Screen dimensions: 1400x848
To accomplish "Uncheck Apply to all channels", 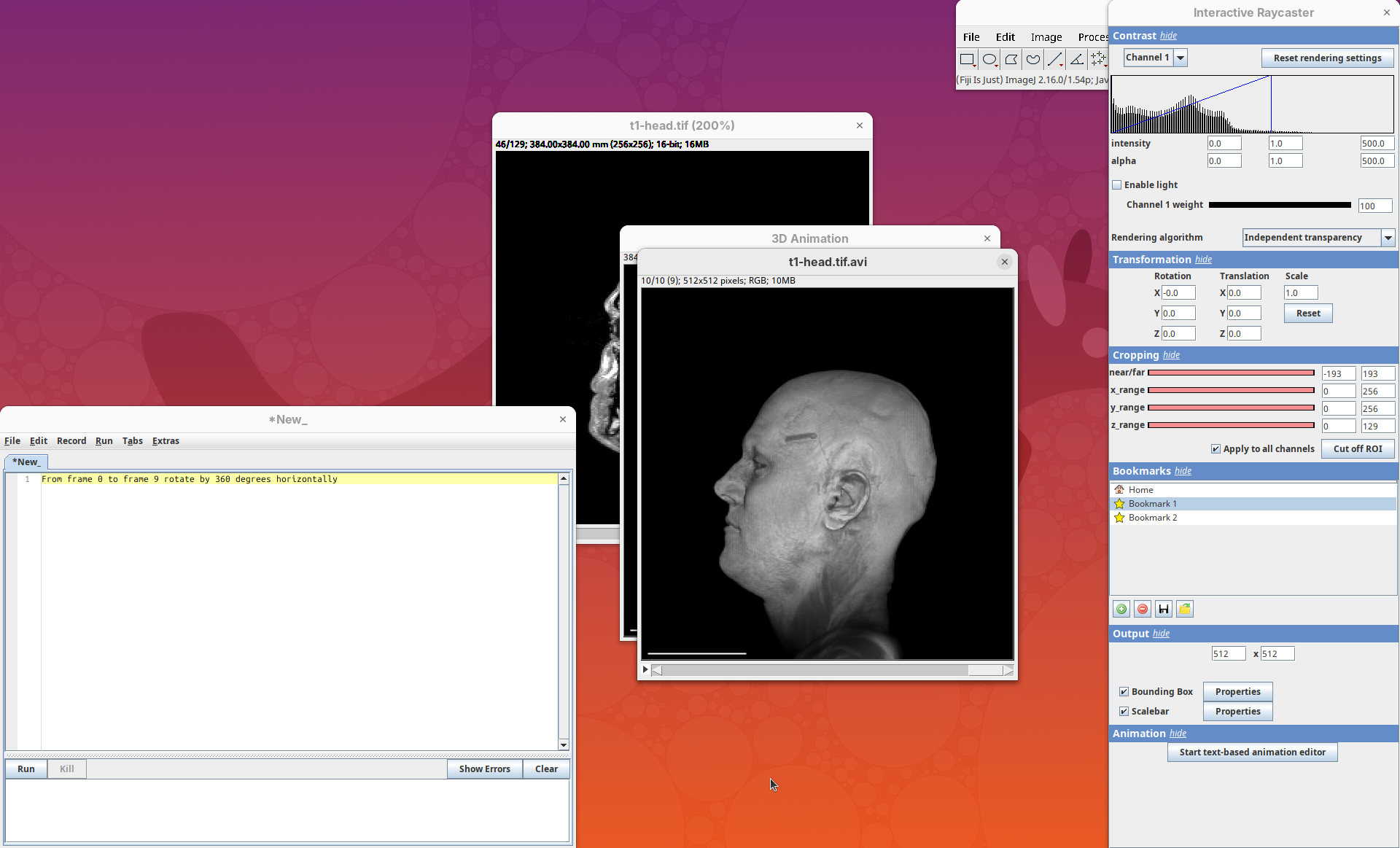I will [x=1216, y=449].
